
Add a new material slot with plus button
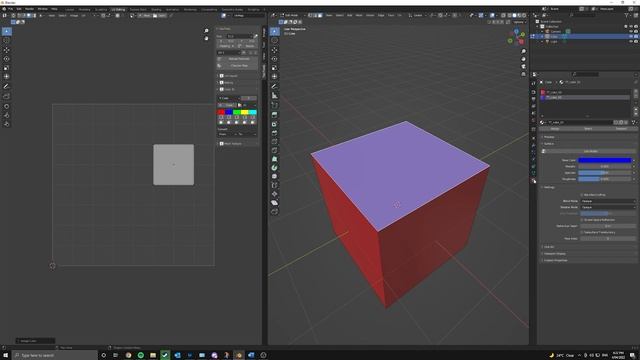click(636, 92)
